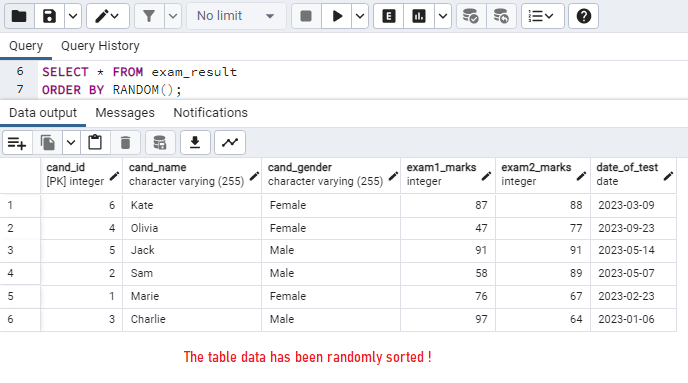The image size is (688, 383).
Task: Click the cell containing Kate
Action: click(192, 205)
